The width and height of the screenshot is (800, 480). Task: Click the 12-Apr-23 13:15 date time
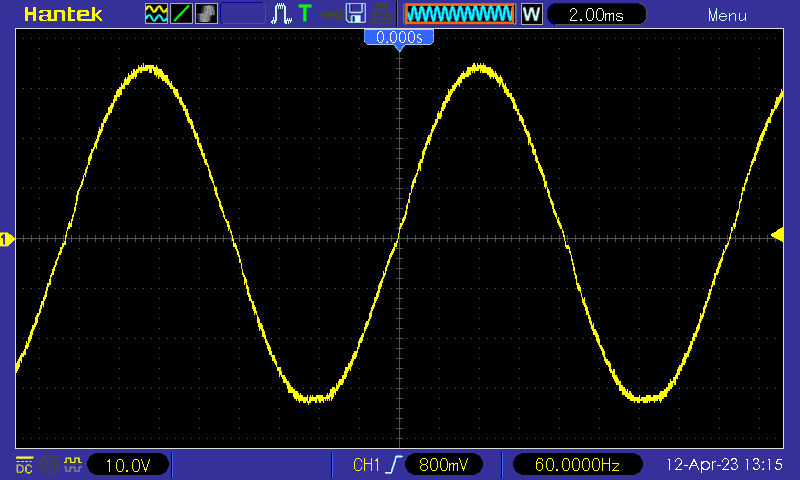click(x=724, y=464)
